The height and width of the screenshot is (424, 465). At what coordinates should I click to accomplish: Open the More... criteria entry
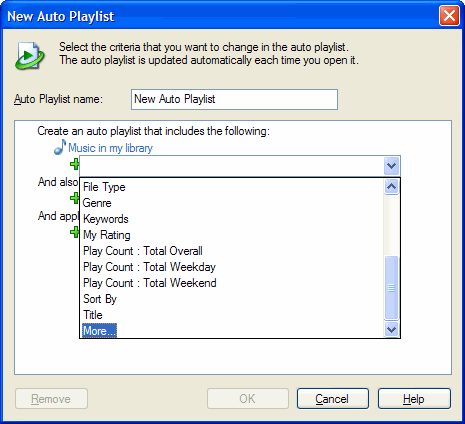tap(99, 331)
